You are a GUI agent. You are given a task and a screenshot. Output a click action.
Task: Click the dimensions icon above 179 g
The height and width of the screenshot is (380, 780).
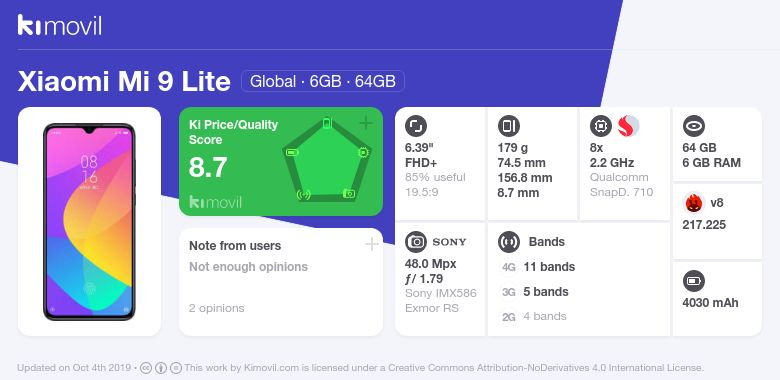508,126
